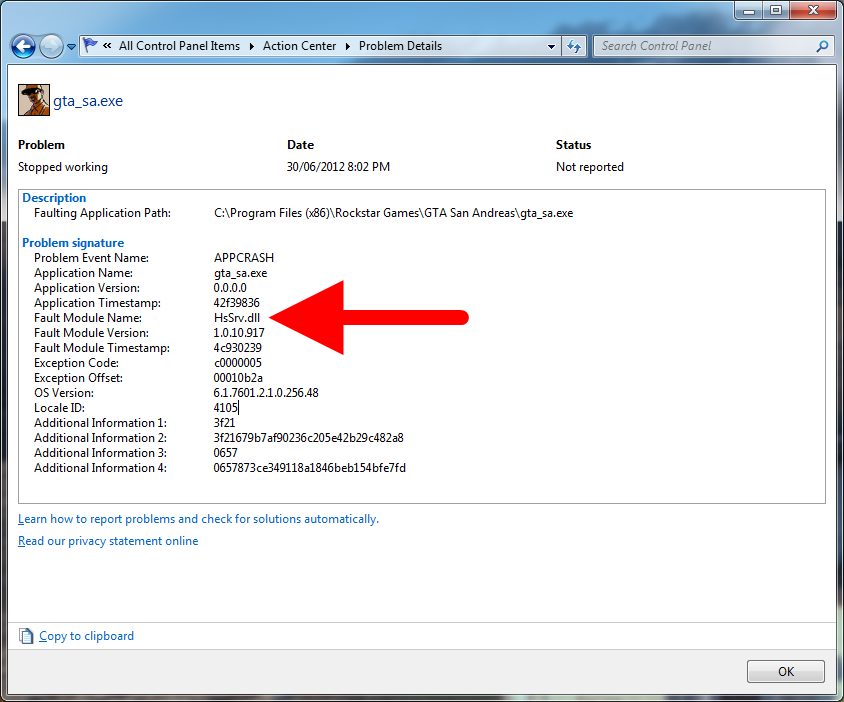Click the refresh icon beside the address bar
Image resolution: width=844 pixels, height=702 pixels.
(x=573, y=46)
